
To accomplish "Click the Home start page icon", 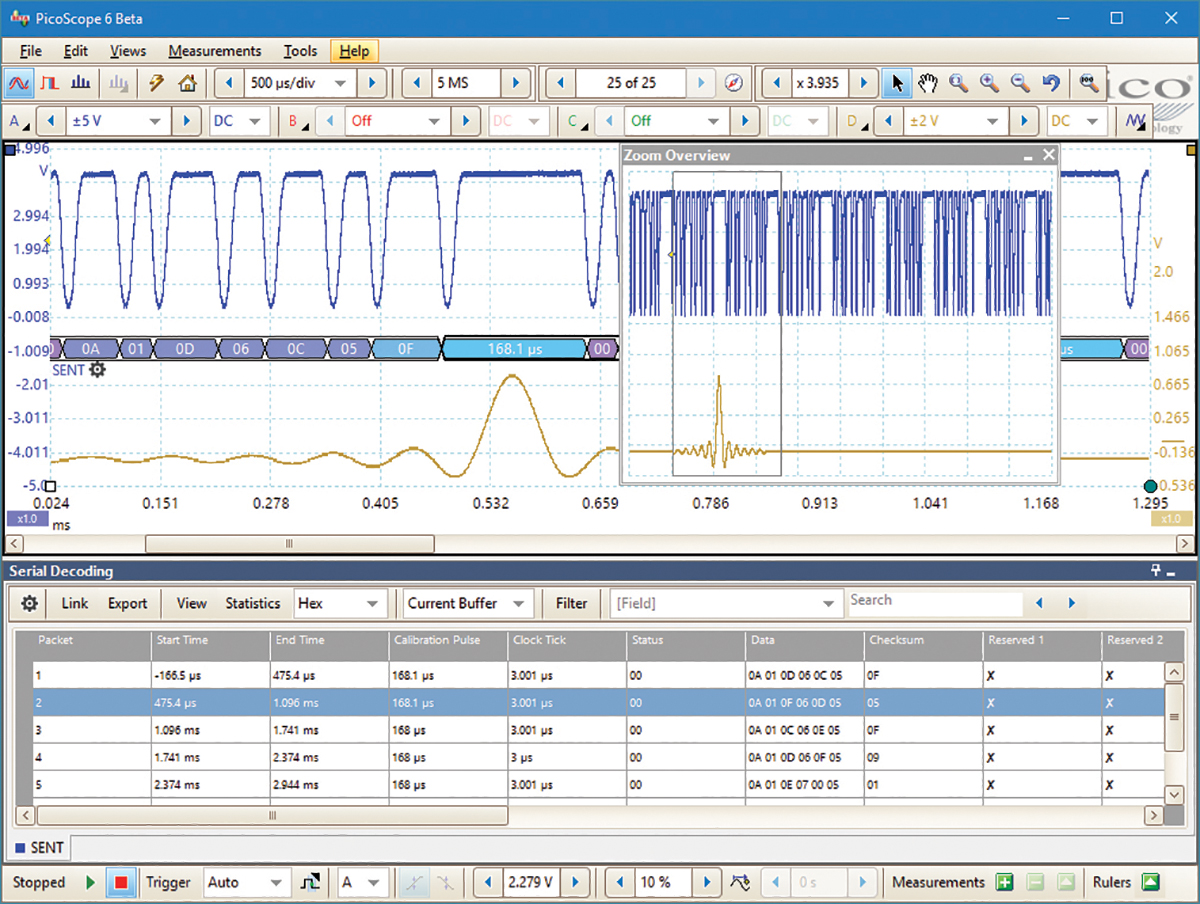I will [187, 83].
